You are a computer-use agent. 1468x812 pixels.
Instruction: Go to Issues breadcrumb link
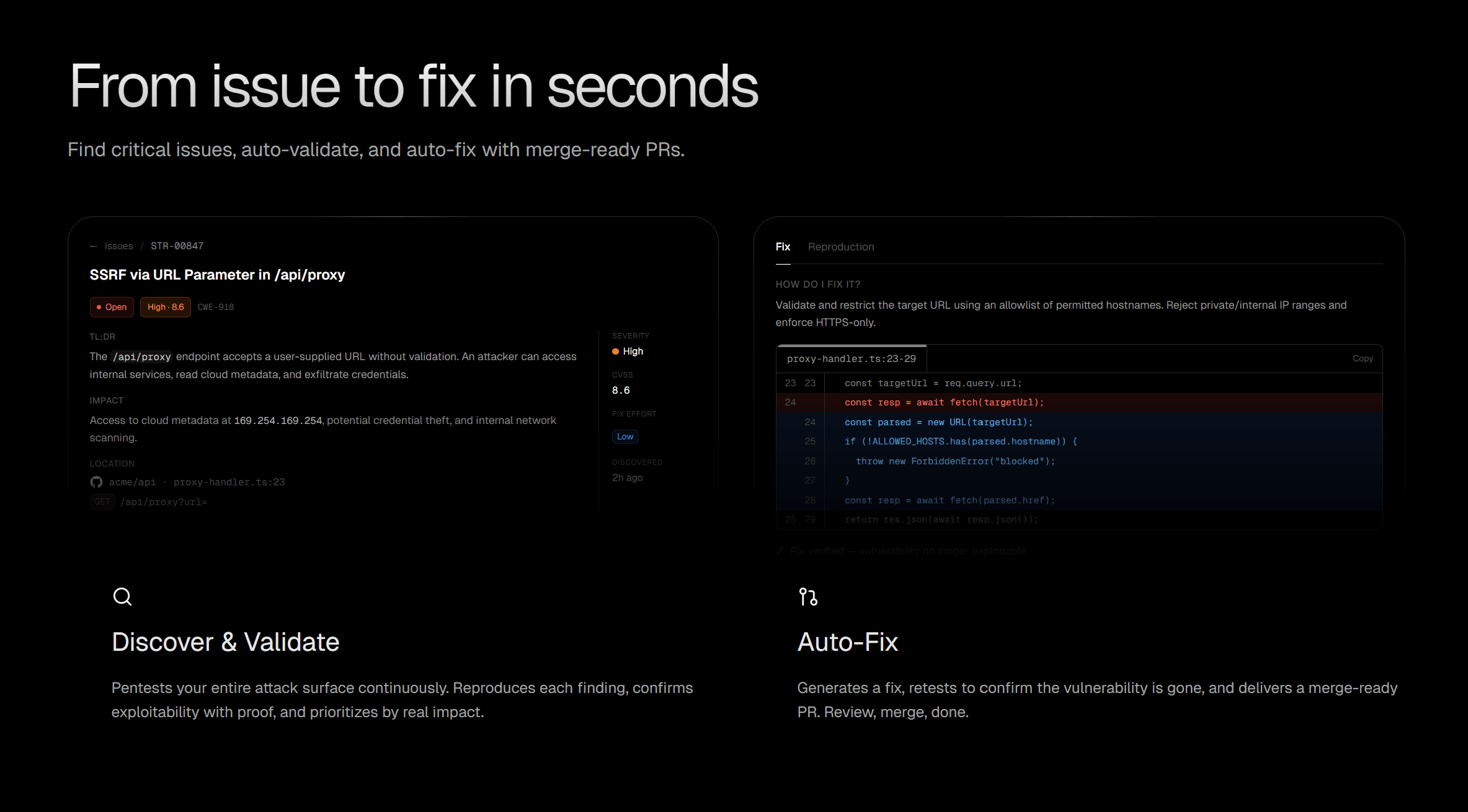(118, 246)
